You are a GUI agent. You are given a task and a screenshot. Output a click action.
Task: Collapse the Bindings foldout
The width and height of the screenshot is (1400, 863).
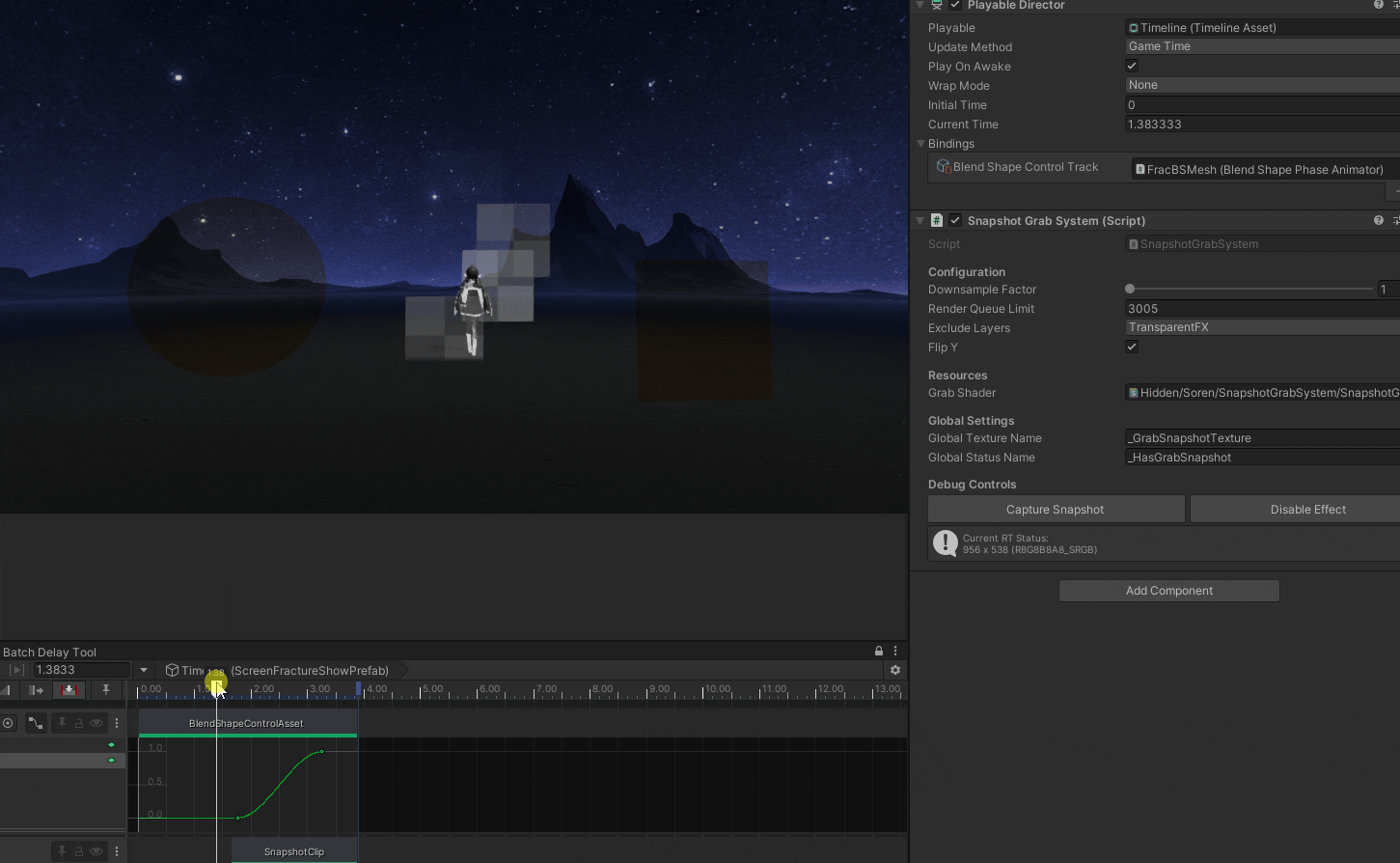pyautogui.click(x=921, y=144)
